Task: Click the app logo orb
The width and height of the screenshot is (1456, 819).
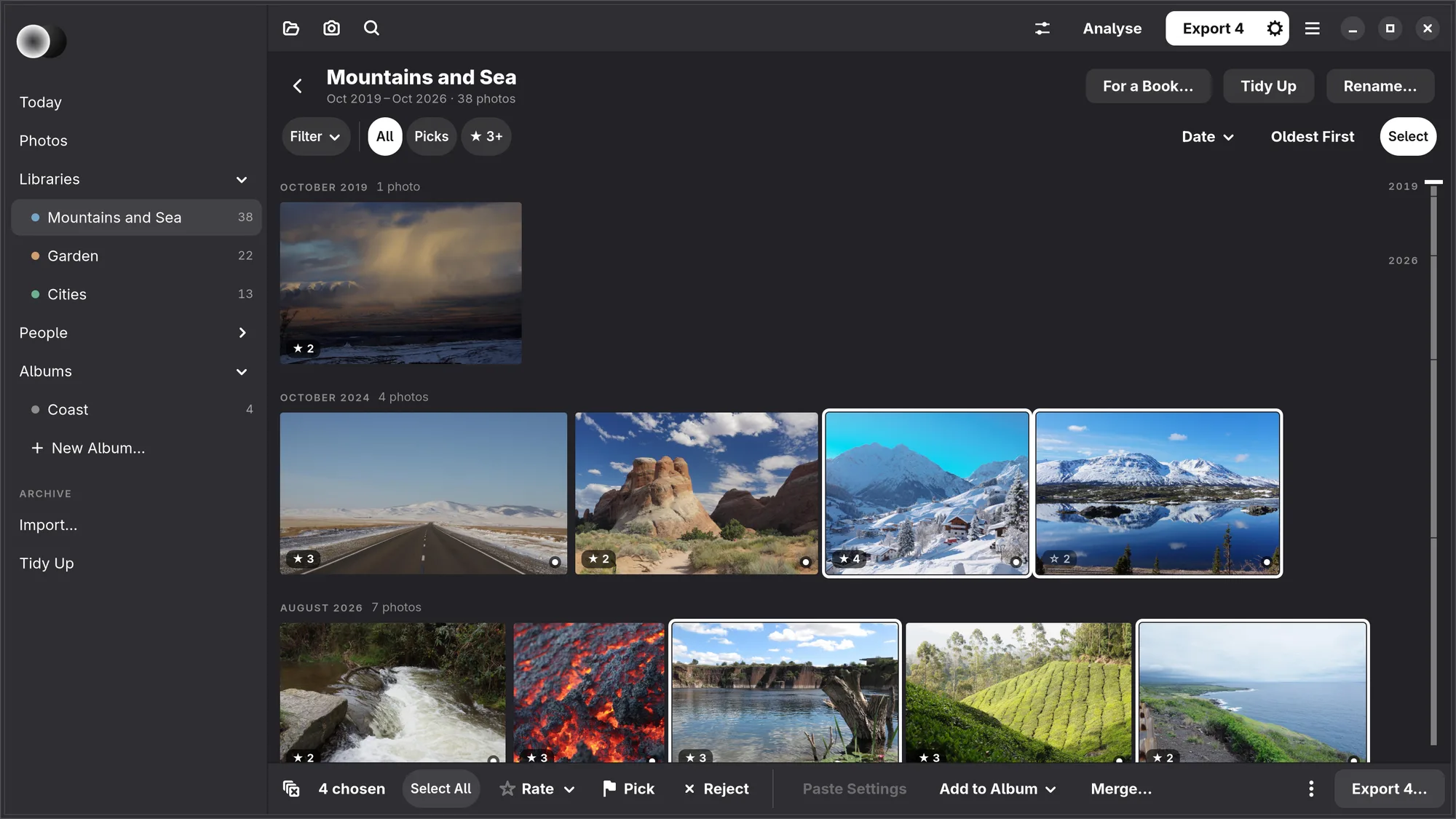Action: [x=41, y=41]
